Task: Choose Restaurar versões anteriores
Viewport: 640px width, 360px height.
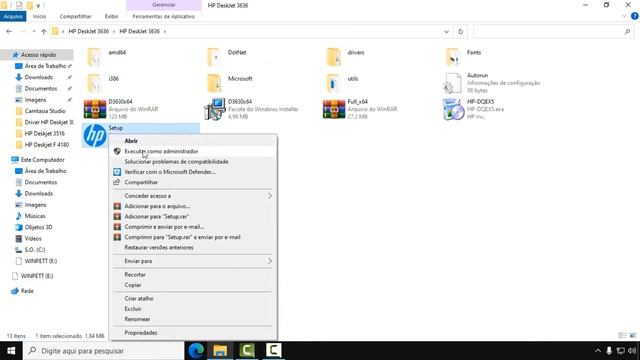Action: coord(193,247)
